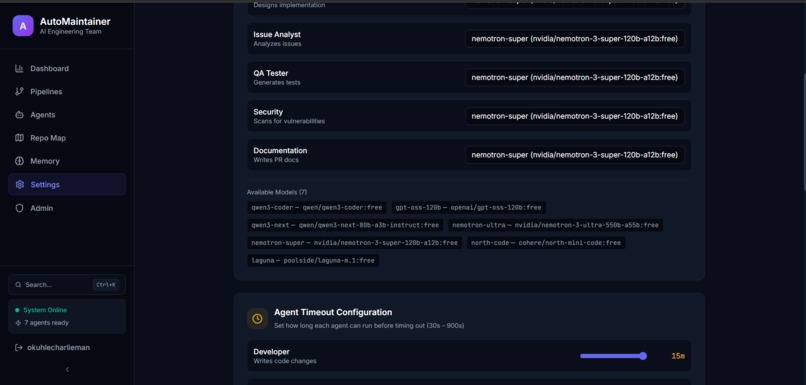
Task: Click the north-code model chip
Action: coord(546,243)
